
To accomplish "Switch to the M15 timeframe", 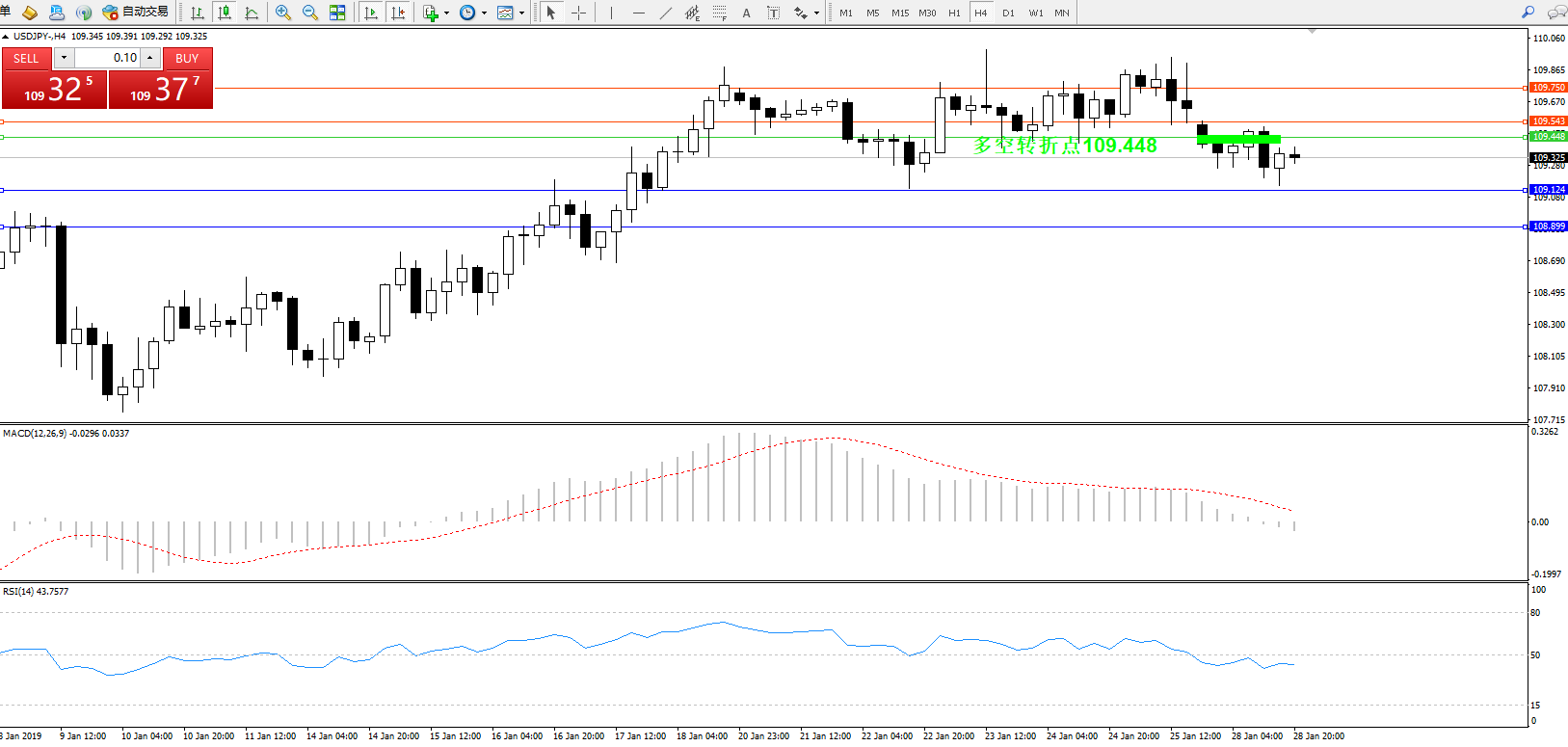I will (x=900, y=13).
